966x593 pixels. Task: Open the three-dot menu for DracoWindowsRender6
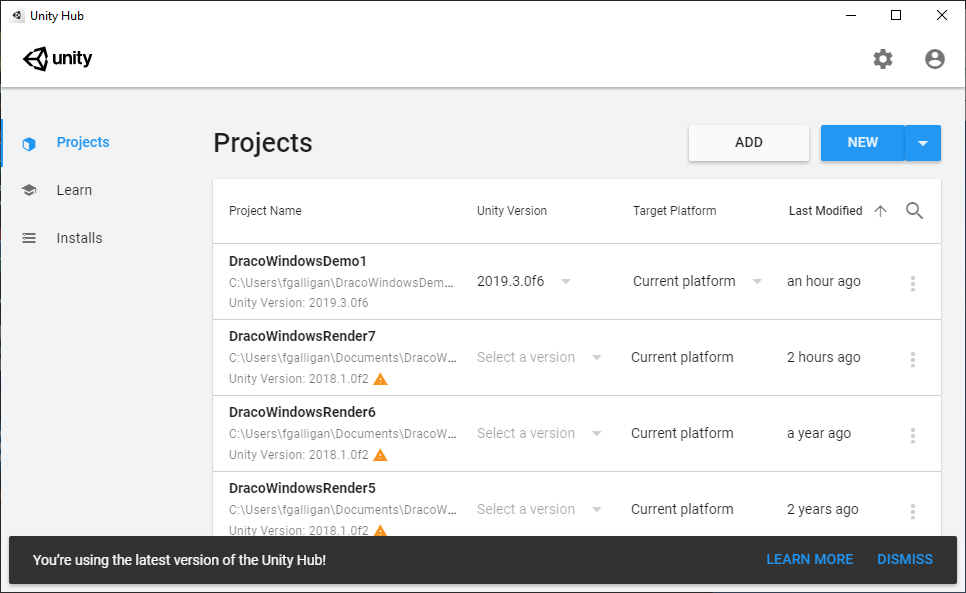[912, 435]
